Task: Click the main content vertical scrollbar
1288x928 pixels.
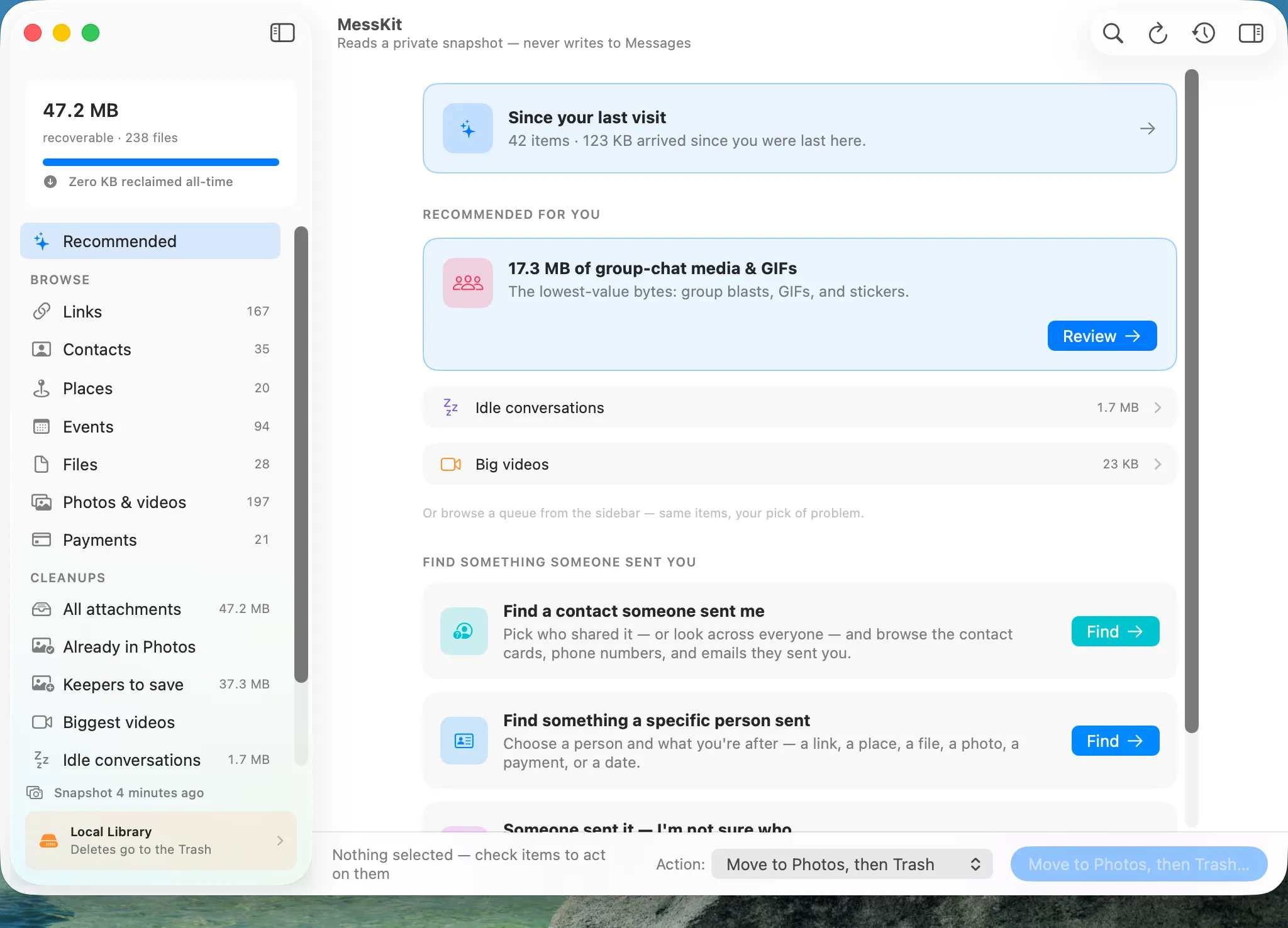Action: coord(1192,400)
